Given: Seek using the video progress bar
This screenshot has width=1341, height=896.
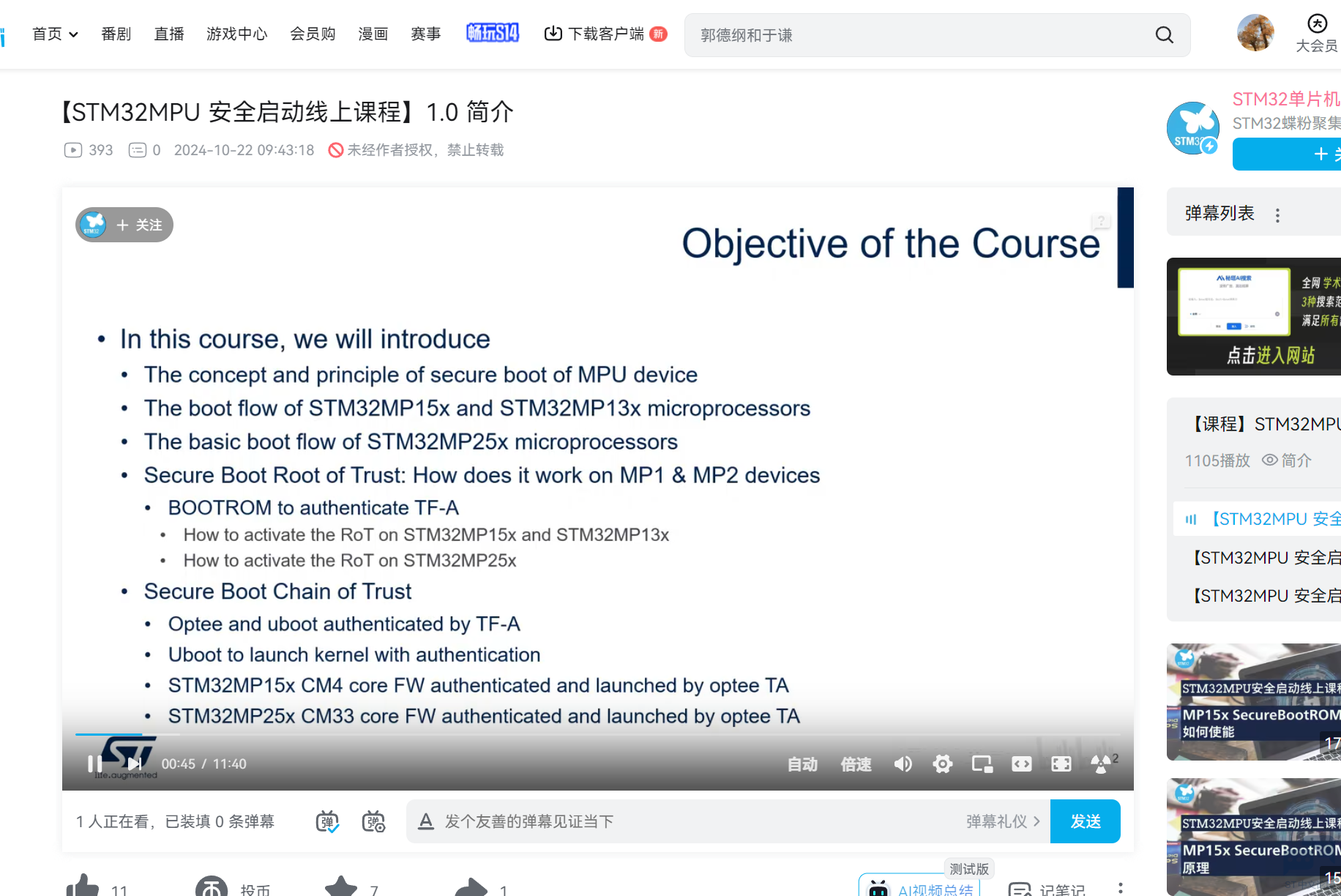Looking at the screenshot, I should coord(598,733).
